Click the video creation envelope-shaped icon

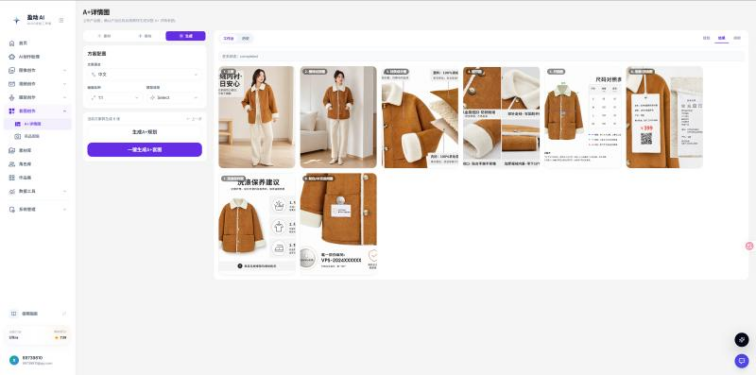[12, 84]
